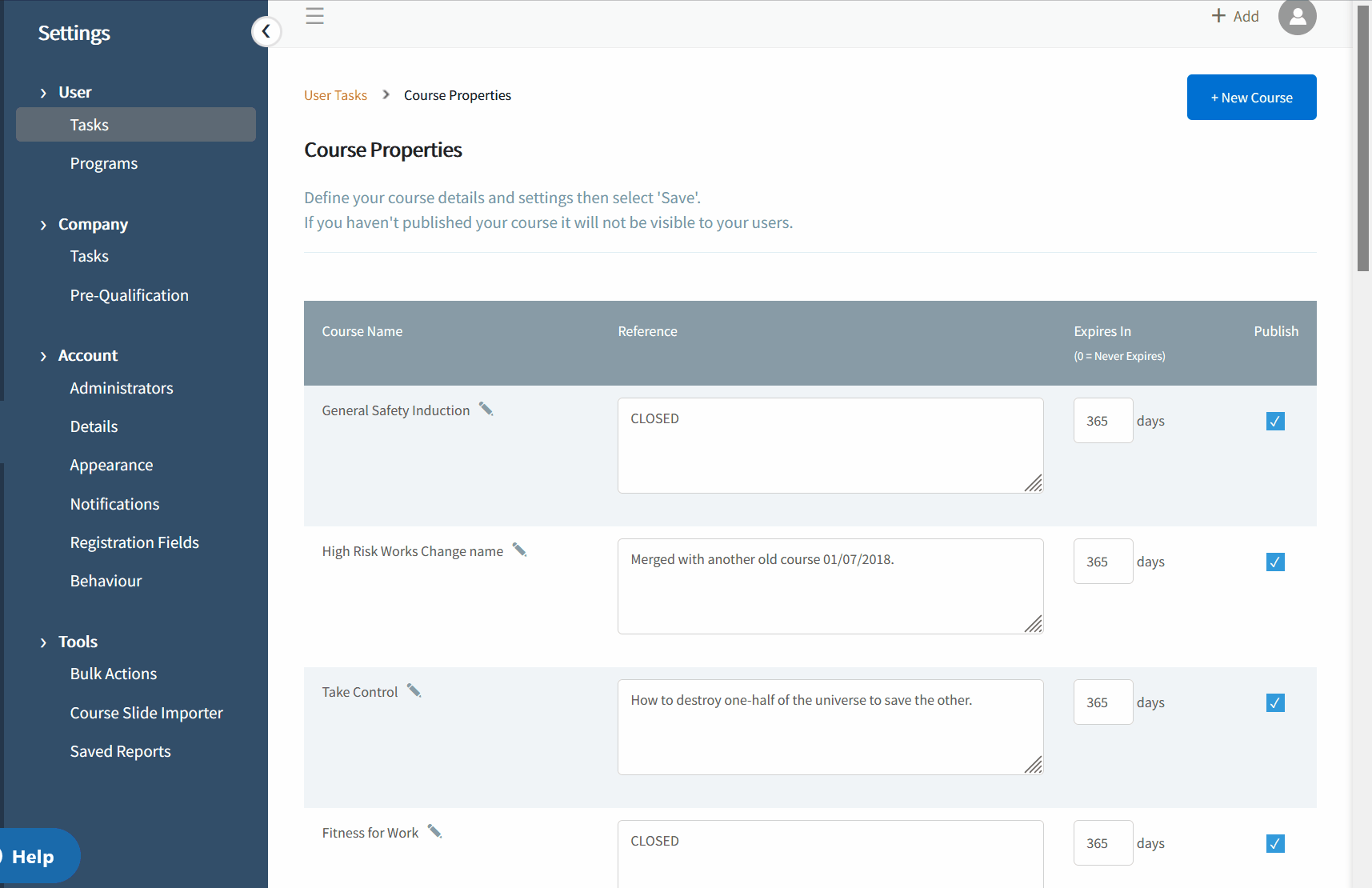Go to Course Slide Importer
Image resolution: width=1372 pixels, height=888 pixels.
click(x=146, y=713)
